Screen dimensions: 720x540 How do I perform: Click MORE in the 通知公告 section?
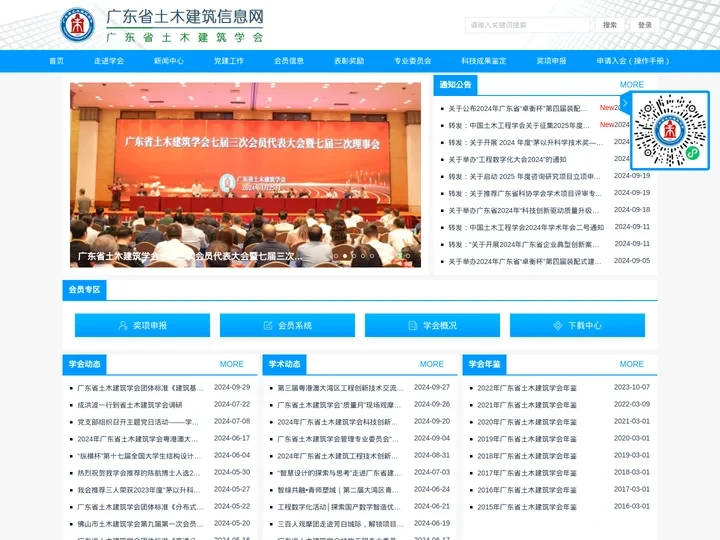[x=632, y=84]
